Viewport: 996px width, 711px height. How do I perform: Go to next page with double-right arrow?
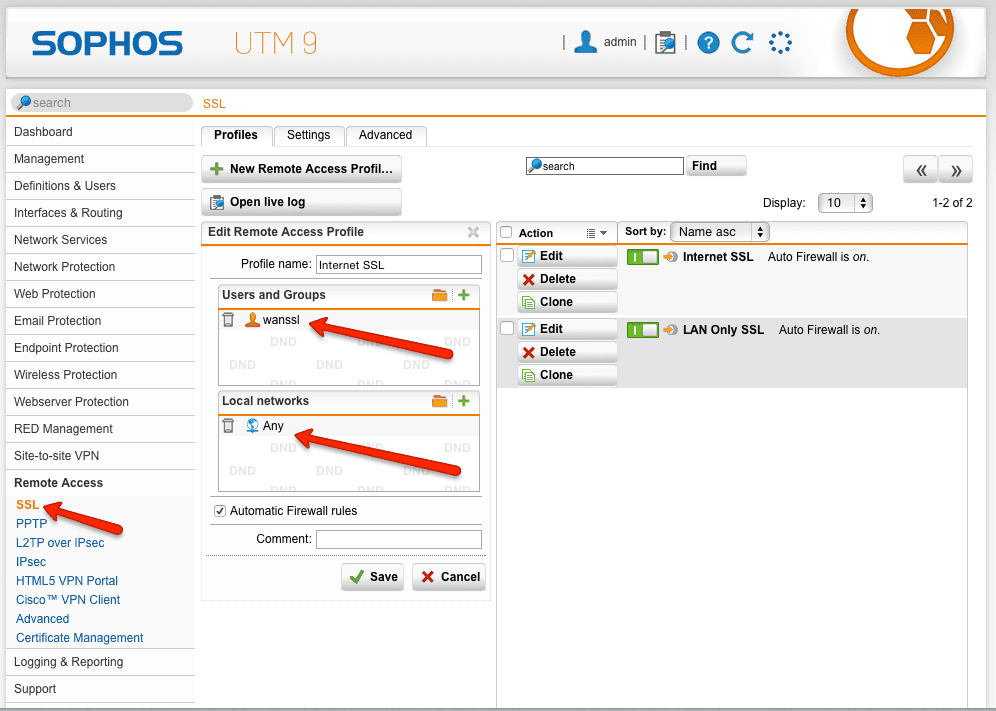[956, 170]
